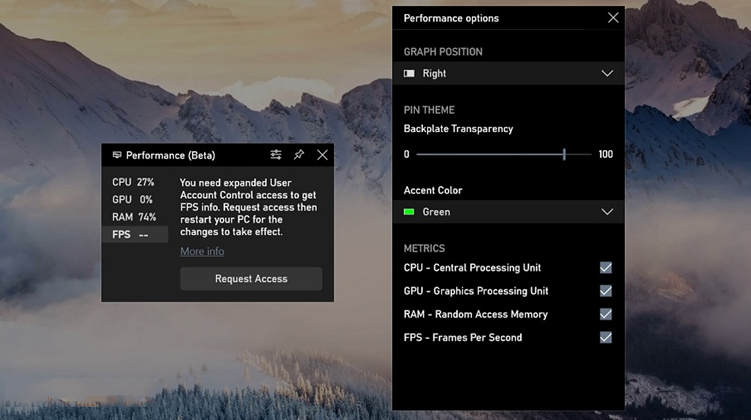The height and width of the screenshot is (420, 751).
Task: Disable GPU - Graphics Processing Unit metric
Action: 605,291
